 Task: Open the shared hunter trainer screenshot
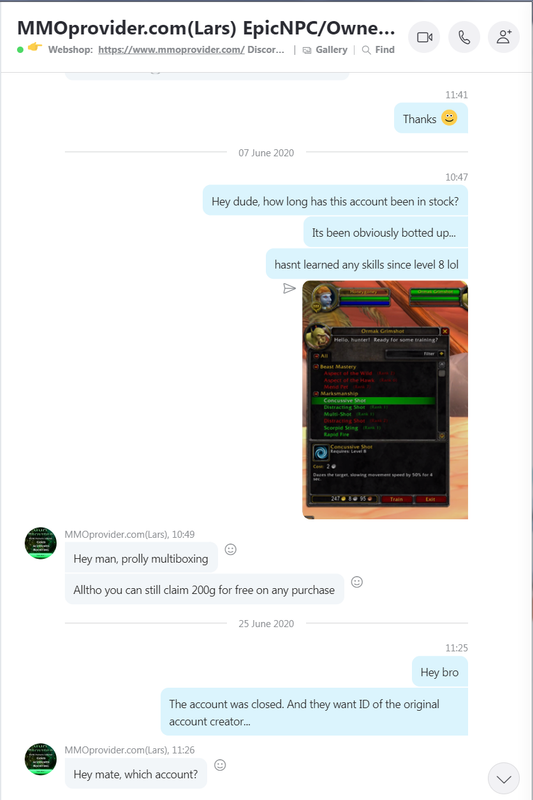(x=385, y=400)
